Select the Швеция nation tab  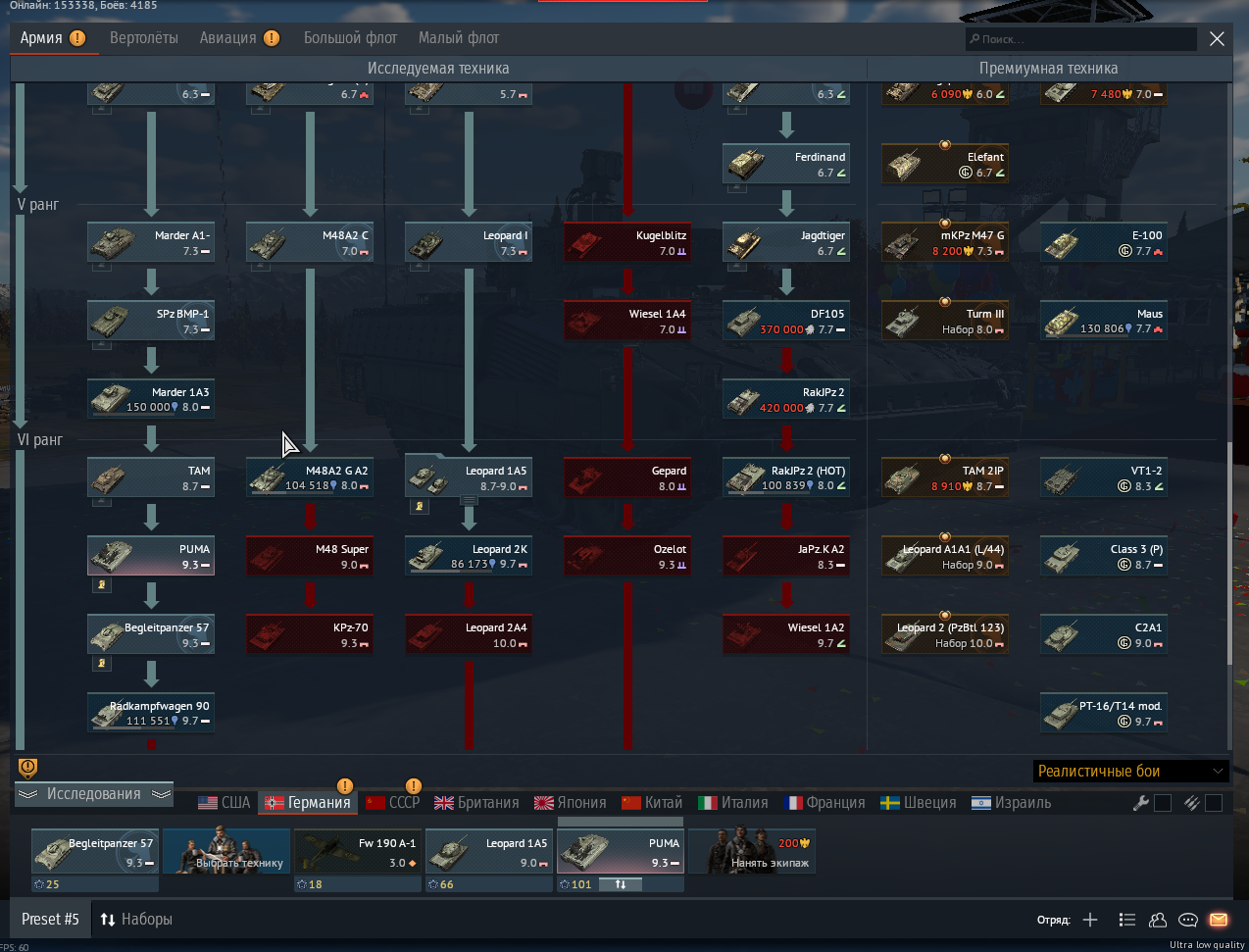coord(919,803)
